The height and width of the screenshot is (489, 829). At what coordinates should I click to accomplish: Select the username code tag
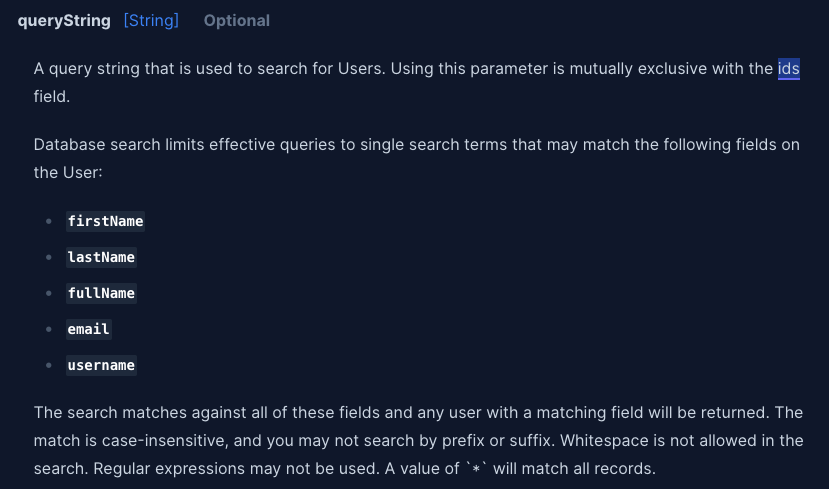[101, 365]
